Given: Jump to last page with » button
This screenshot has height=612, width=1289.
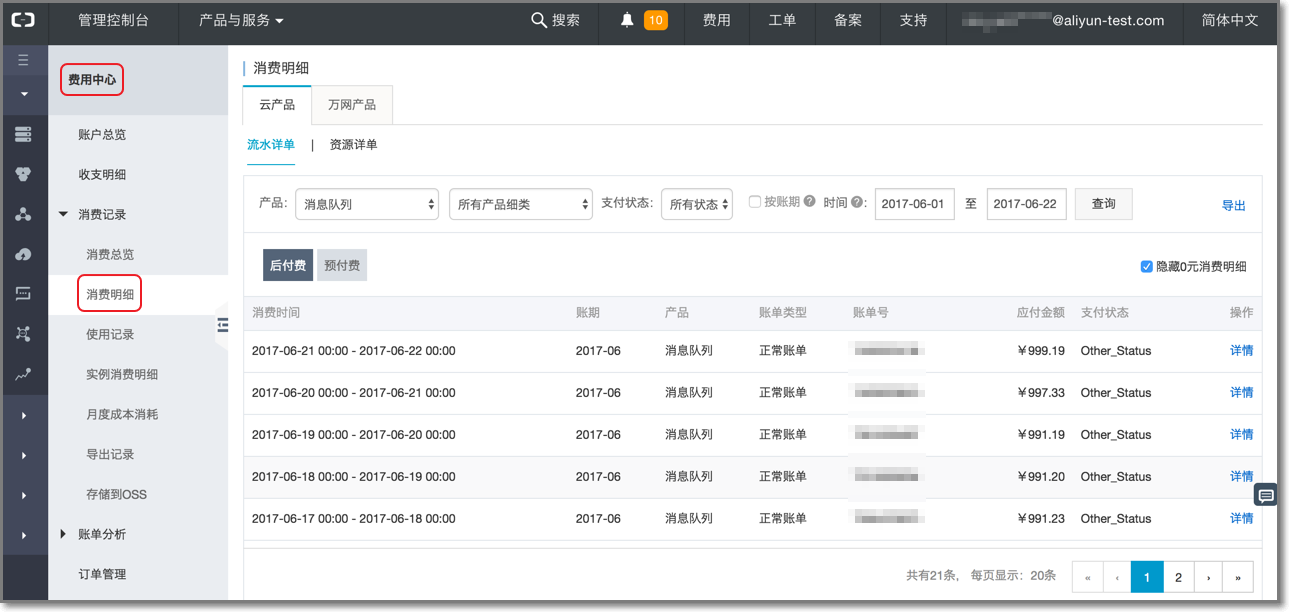Looking at the screenshot, I should point(1238,577).
